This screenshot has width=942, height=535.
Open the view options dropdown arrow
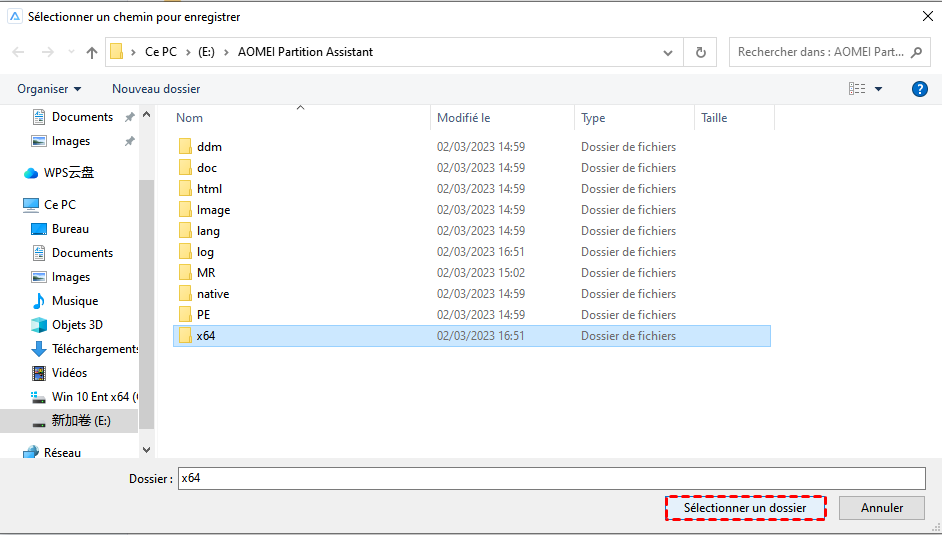(x=879, y=89)
